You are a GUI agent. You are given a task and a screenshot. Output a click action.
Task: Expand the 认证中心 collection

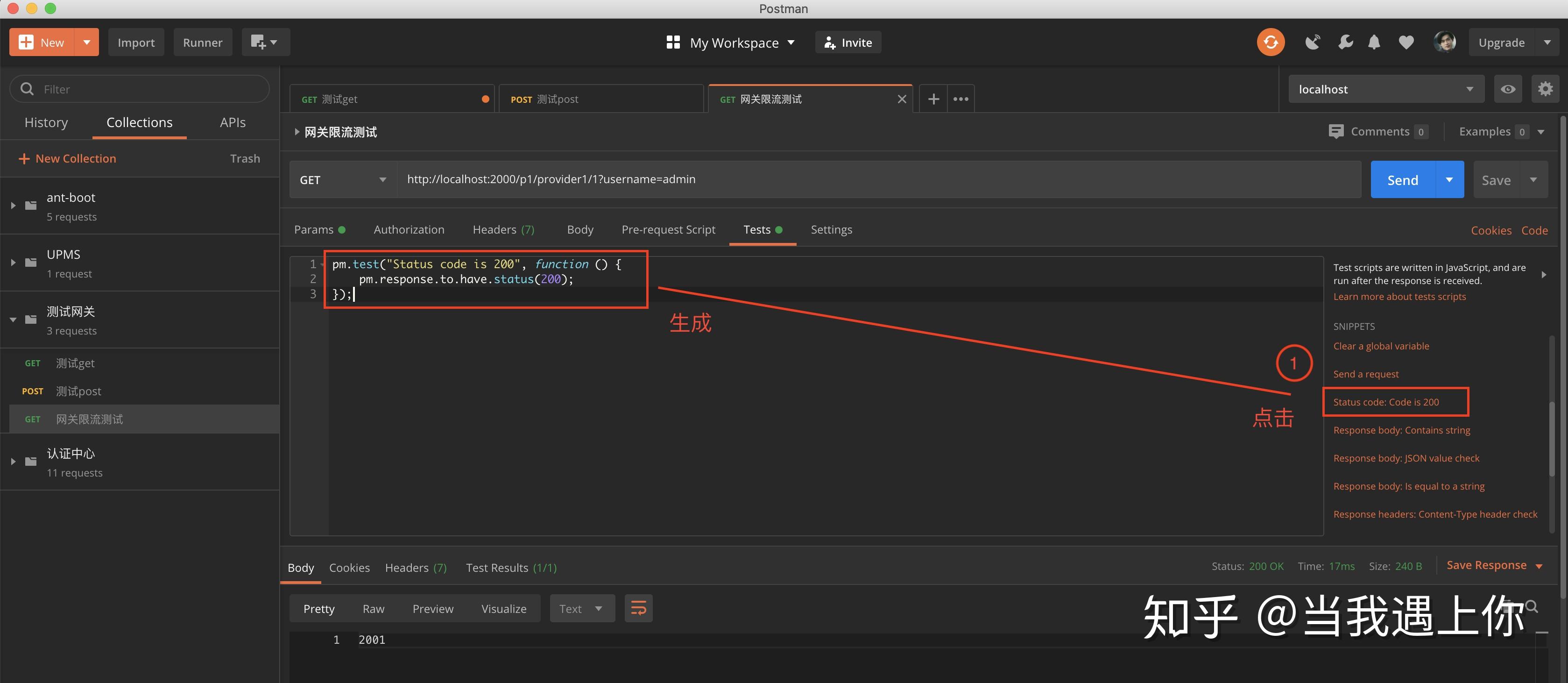(x=13, y=462)
